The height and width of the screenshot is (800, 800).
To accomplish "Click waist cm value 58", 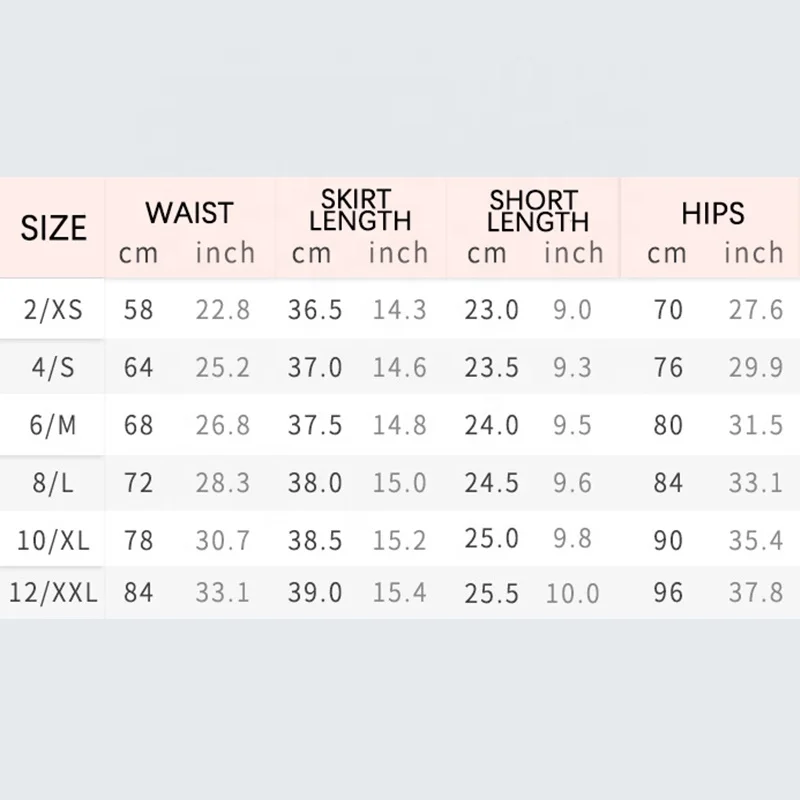I will [139, 310].
